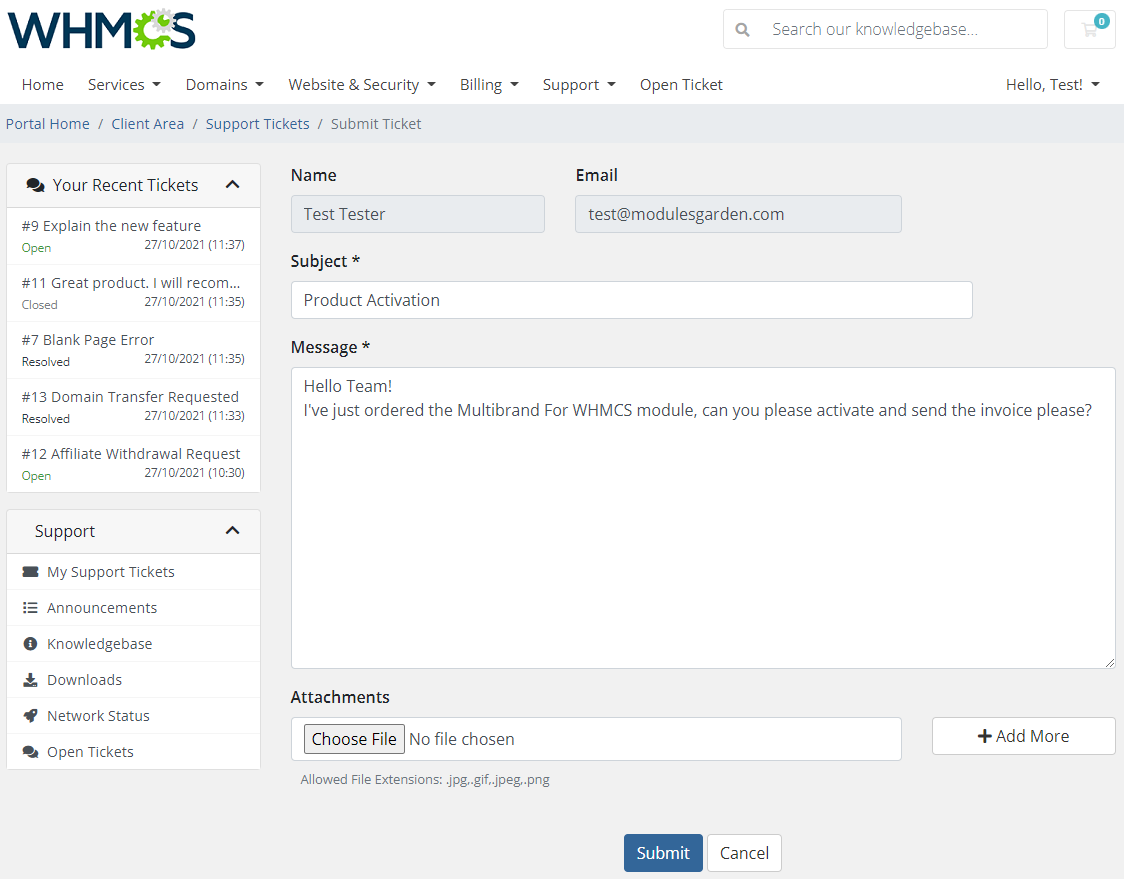
Task: Expand the Domains dropdown menu
Action: pyautogui.click(x=224, y=85)
